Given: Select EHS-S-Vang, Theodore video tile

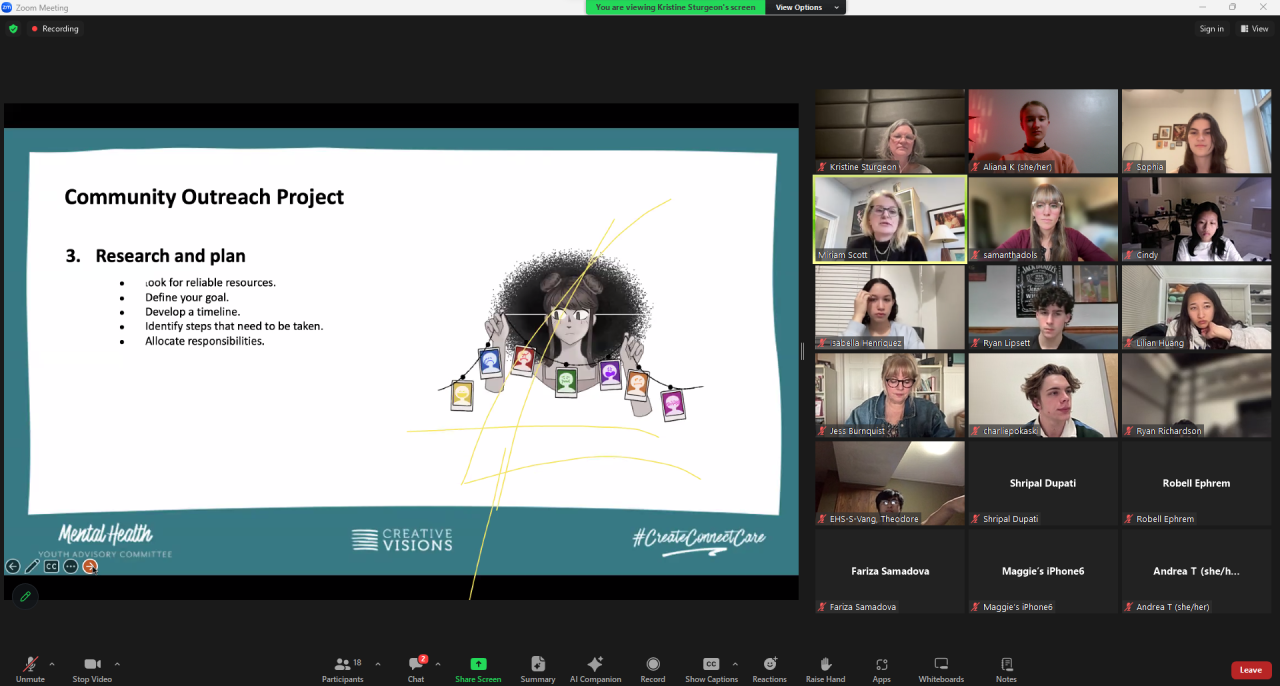Looking at the screenshot, I should pos(890,483).
